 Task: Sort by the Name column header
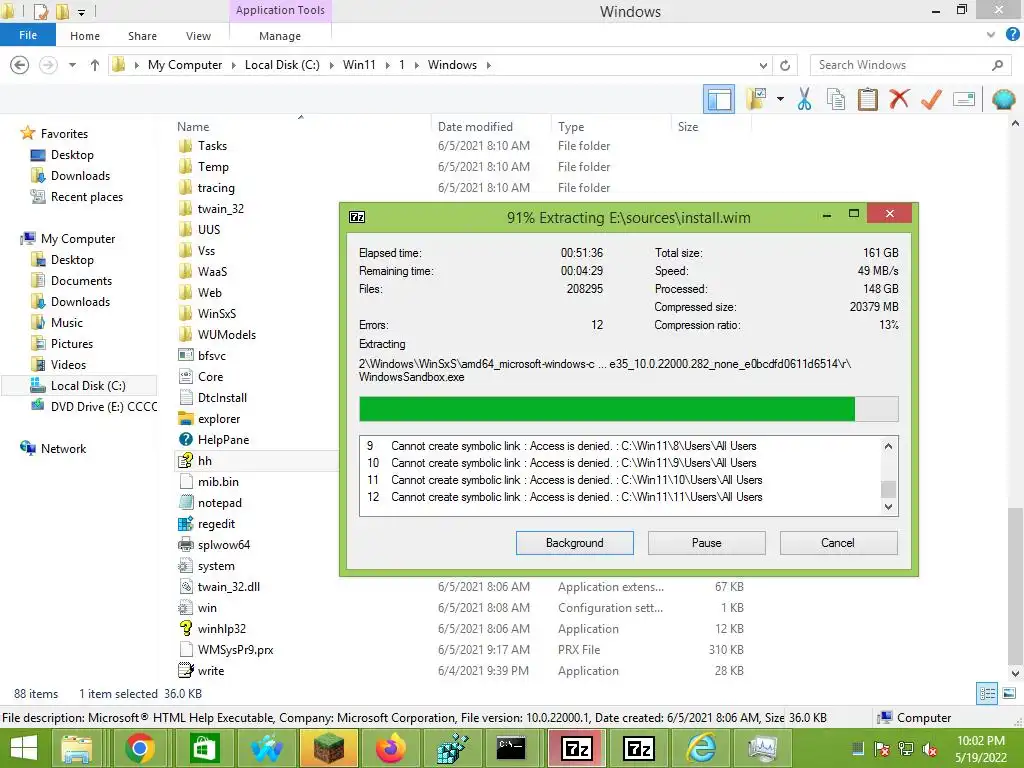point(193,127)
